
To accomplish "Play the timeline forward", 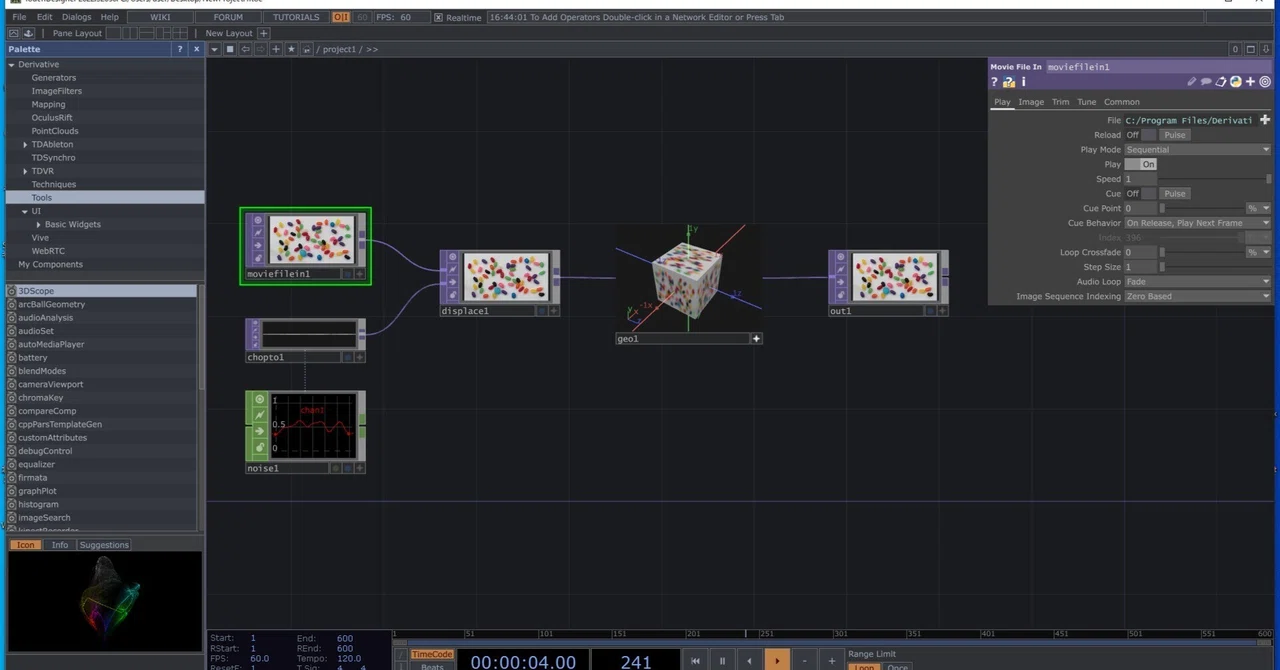I will (777, 661).
